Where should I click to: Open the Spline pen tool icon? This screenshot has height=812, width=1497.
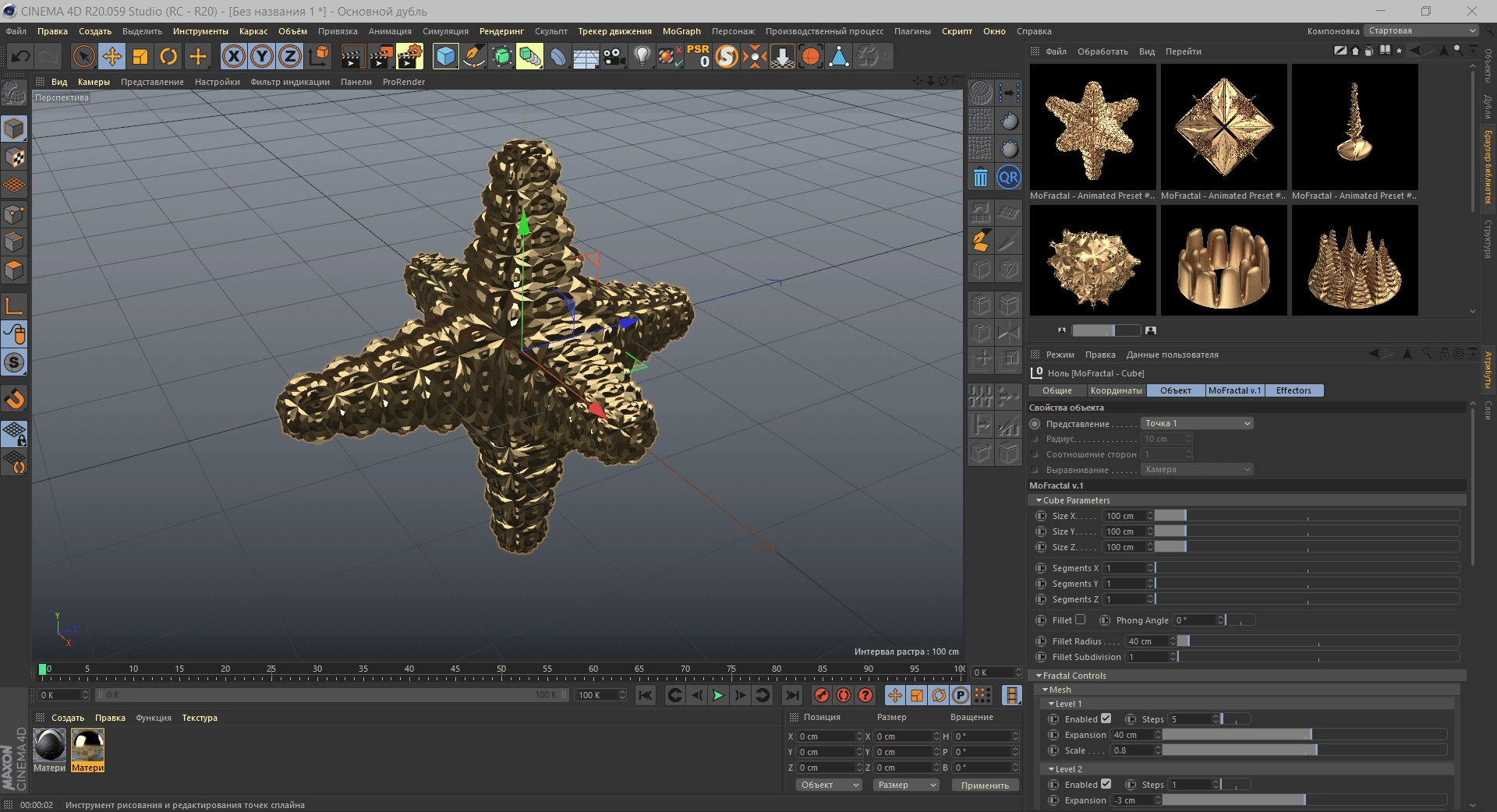pos(473,56)
